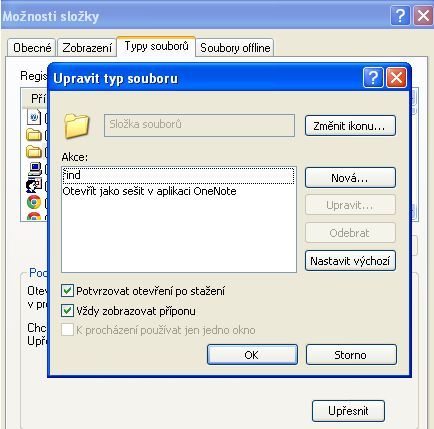Switch to the Obecné tab

pyautogui.click(x=32, y=48)
